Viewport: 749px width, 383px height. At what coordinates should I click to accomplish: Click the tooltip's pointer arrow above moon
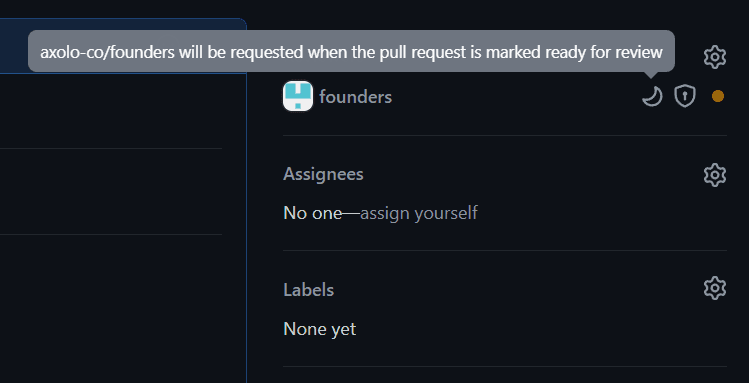tap(652, 74)
